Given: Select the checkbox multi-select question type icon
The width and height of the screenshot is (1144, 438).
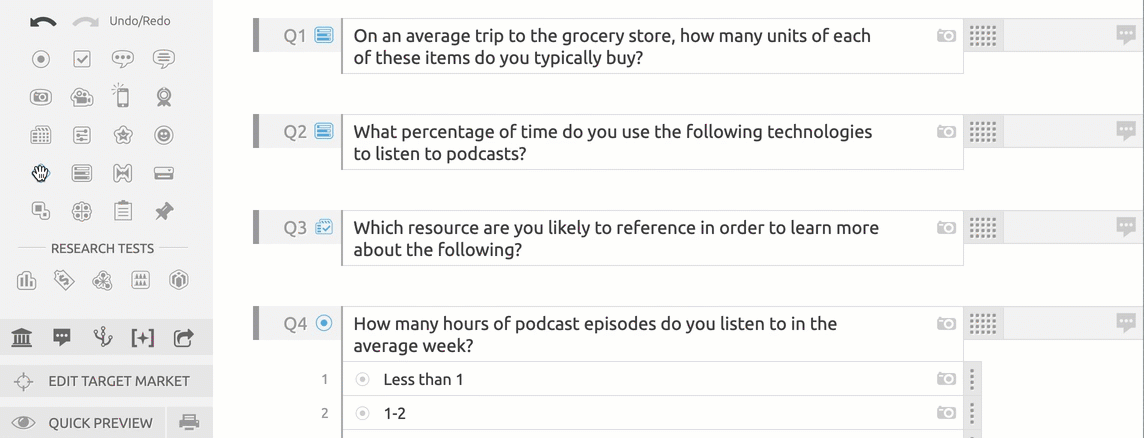Looking at the screenshot, I should click(x=82, y=59).
